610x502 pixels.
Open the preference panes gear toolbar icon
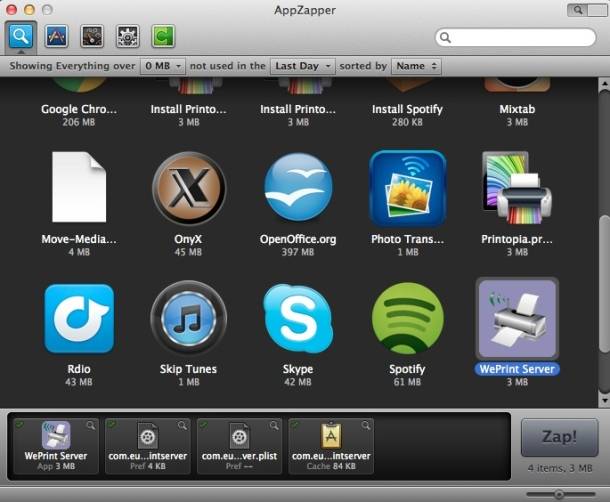point(128,36)
